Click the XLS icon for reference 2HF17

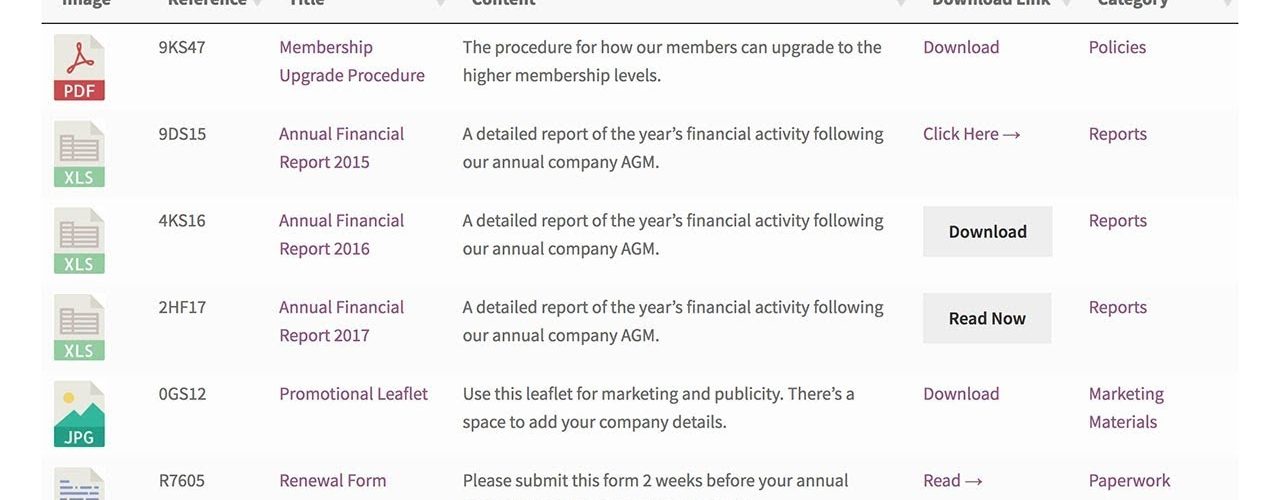79,328
